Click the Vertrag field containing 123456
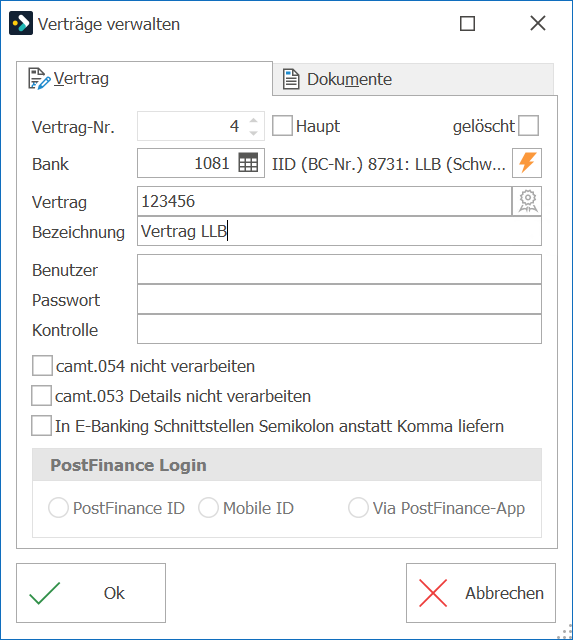573x640 pixels. tap(324, 201)
